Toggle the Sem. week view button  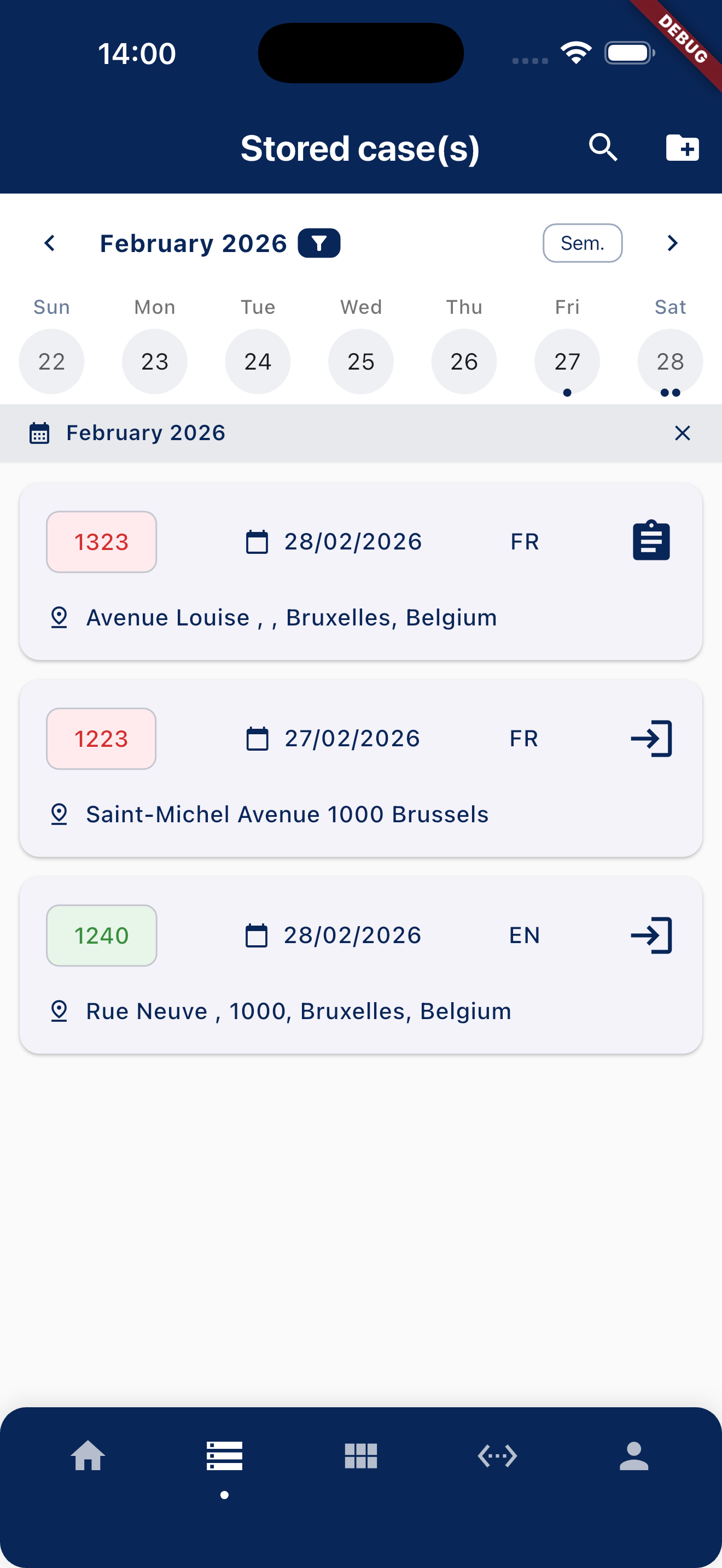pyautogui.click(x=582, y=243)
